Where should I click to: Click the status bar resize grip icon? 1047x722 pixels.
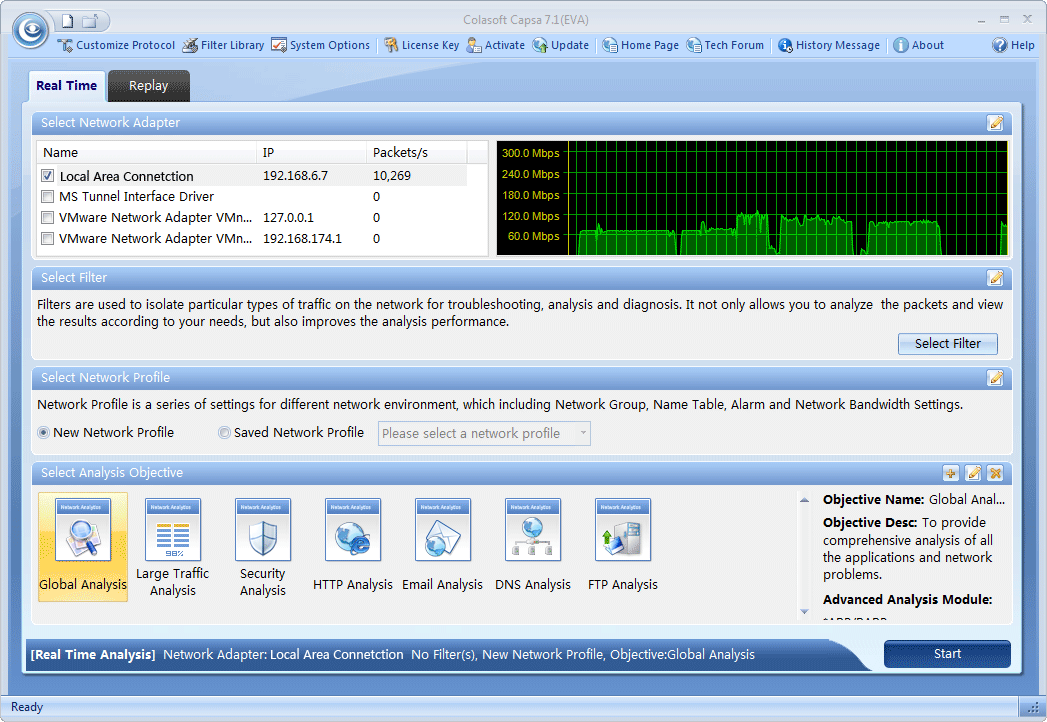1034,707
